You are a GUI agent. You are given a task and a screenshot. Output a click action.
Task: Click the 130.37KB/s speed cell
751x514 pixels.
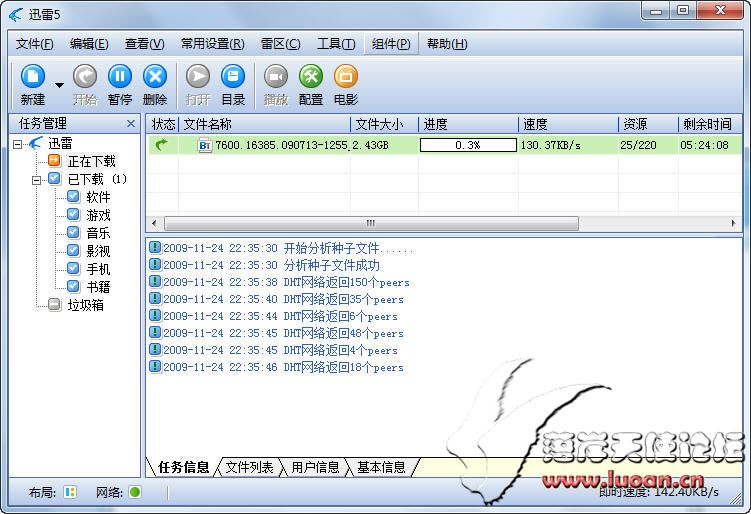[x=551, y=145]
